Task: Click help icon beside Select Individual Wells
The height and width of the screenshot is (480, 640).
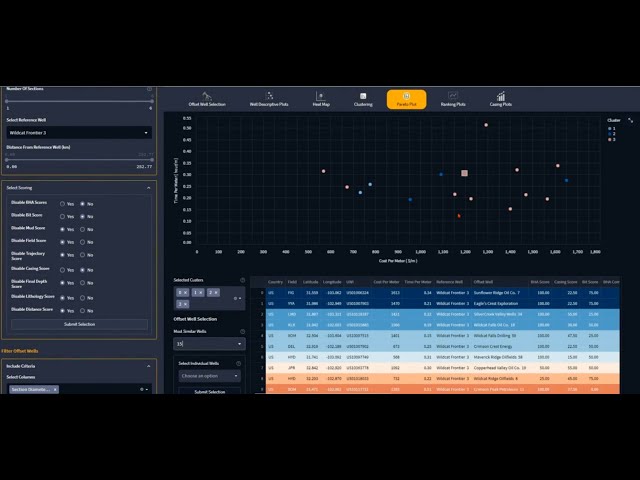Action: tap(238, 363)
